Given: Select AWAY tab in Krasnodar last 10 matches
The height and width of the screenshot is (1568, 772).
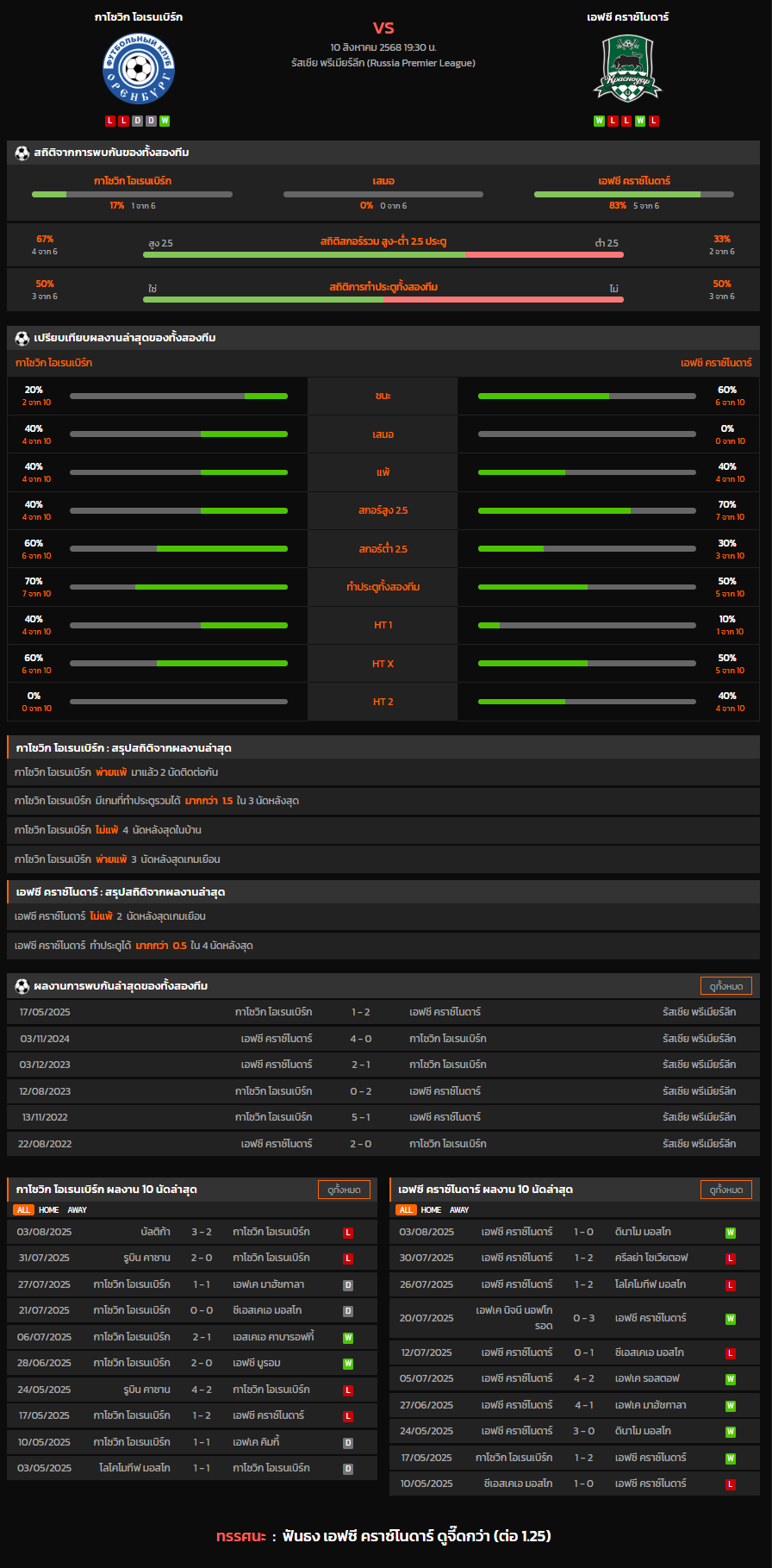Looking at the screenshot, I should tap(460, 1210).
